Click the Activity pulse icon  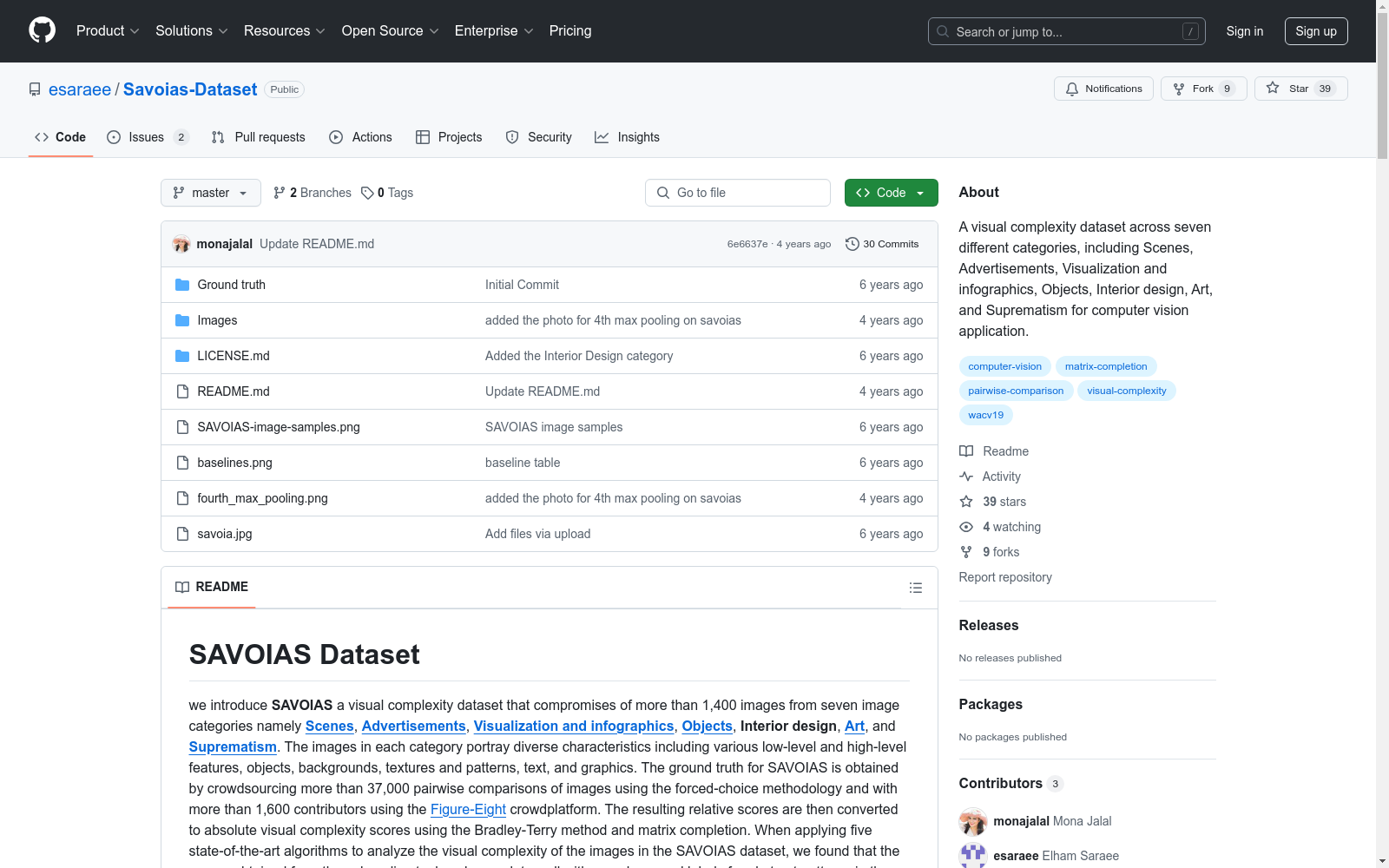(x=966, y=477)
